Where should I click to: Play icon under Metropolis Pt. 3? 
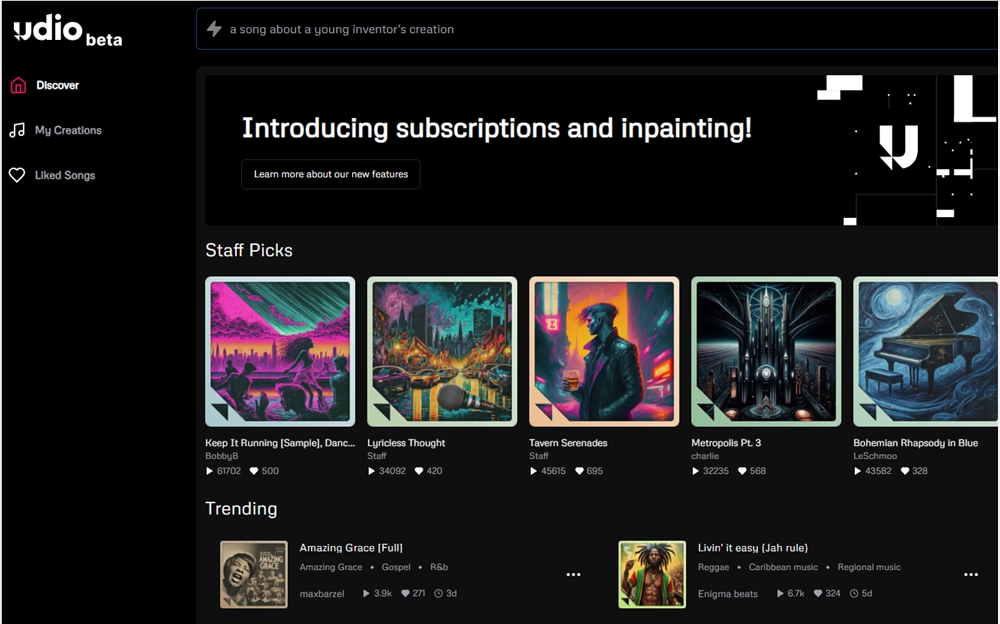(x=696, y=471)
